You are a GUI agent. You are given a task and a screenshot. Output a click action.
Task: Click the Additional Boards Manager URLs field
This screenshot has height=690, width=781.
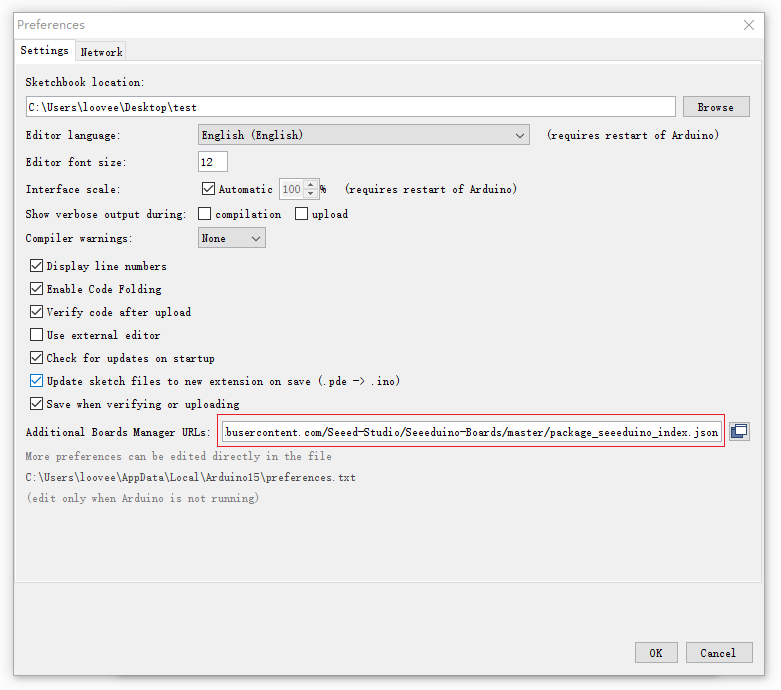[x=470, y=432]
